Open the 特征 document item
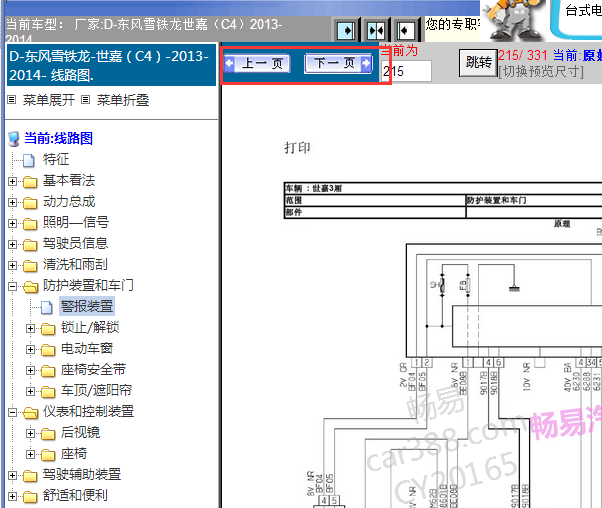The width and height of the screenshot is (602, 508). coord(56,159)
